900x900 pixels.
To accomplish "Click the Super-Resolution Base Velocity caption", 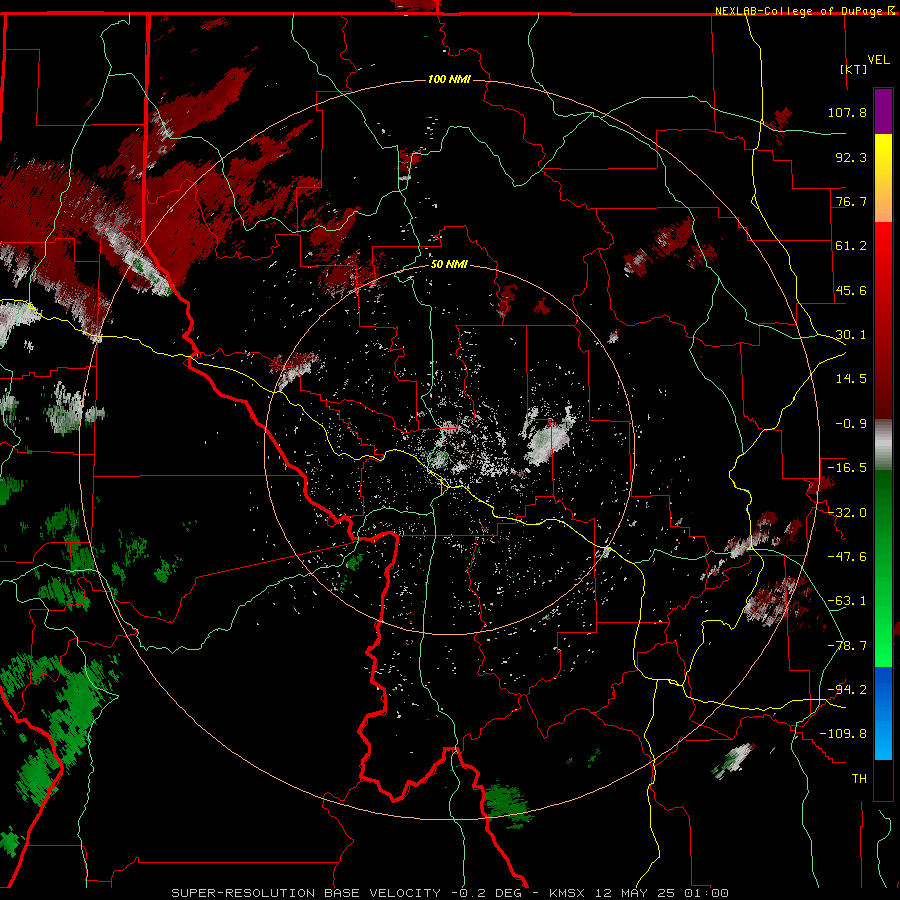I will click(450, 893).
